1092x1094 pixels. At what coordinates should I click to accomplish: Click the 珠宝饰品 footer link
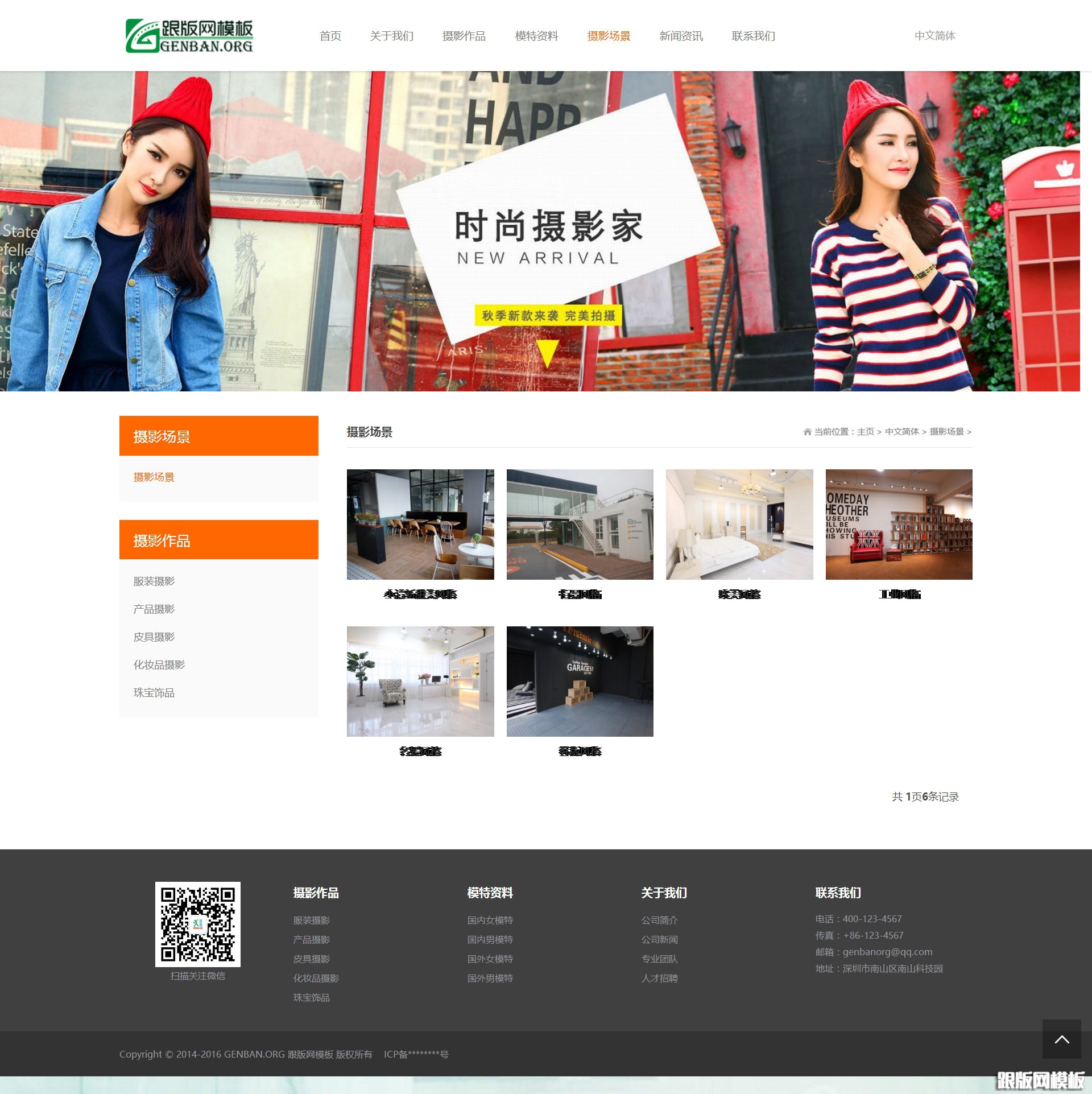tap(312, 997)
